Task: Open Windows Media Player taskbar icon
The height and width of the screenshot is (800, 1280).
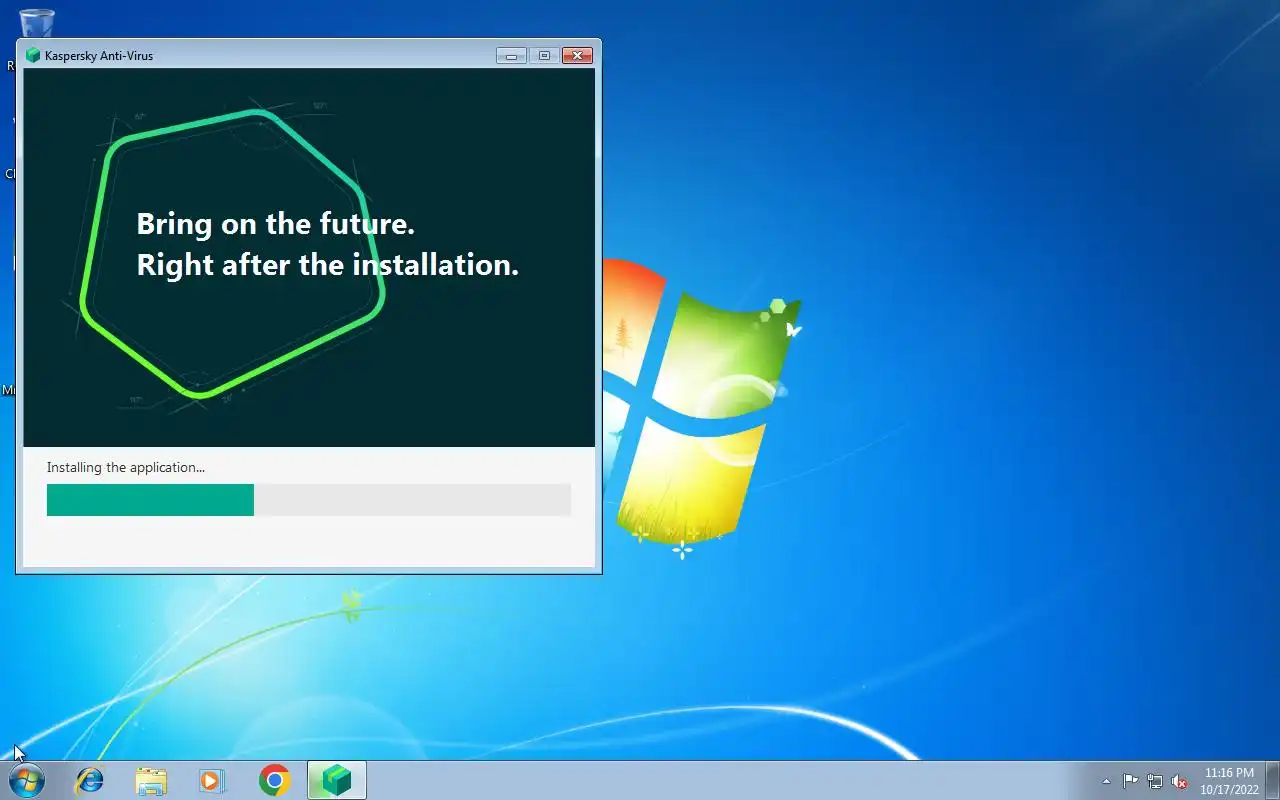Action: (212, 780)
